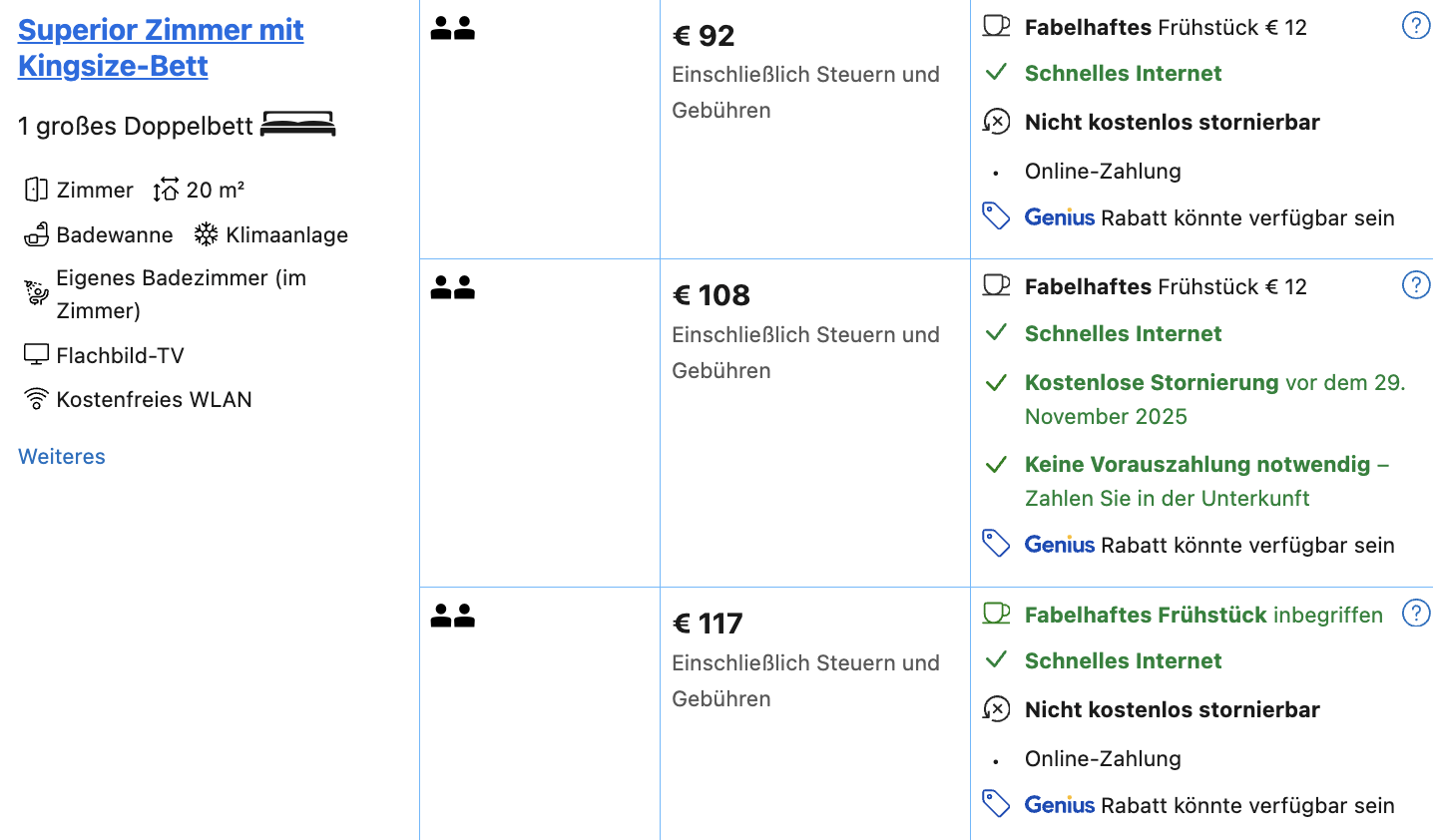
Task: Click the help icon for the €108 offer
Action: (x=1415, y=285)
